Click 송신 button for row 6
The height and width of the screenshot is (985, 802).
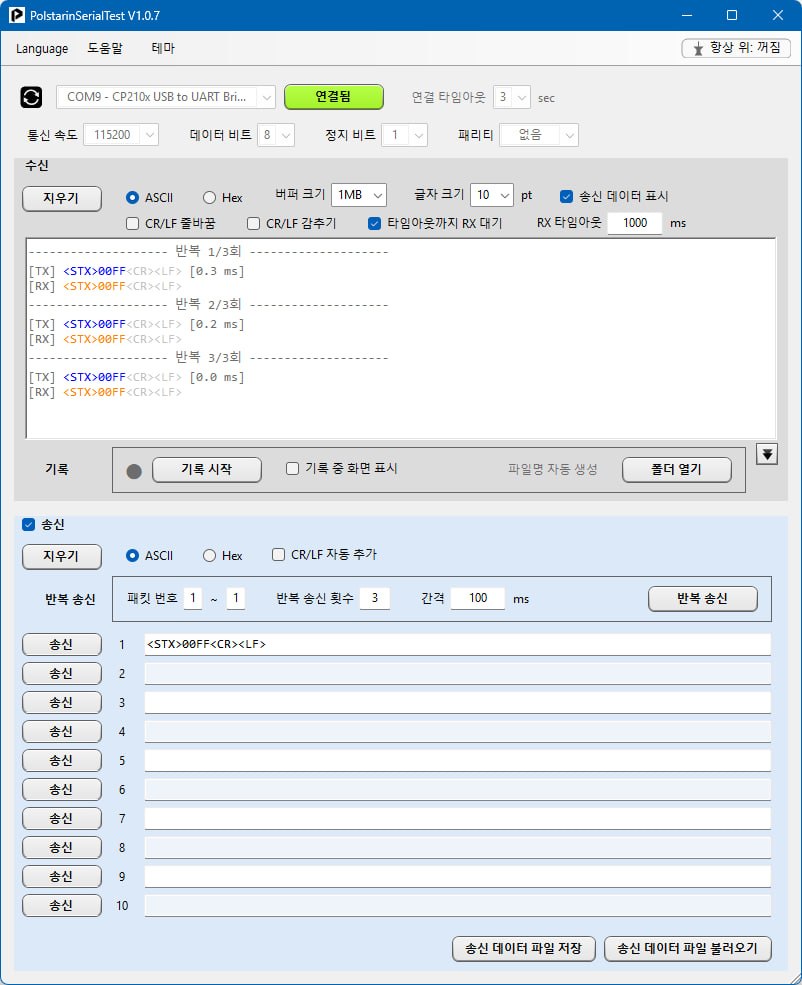tap(62, 790)
